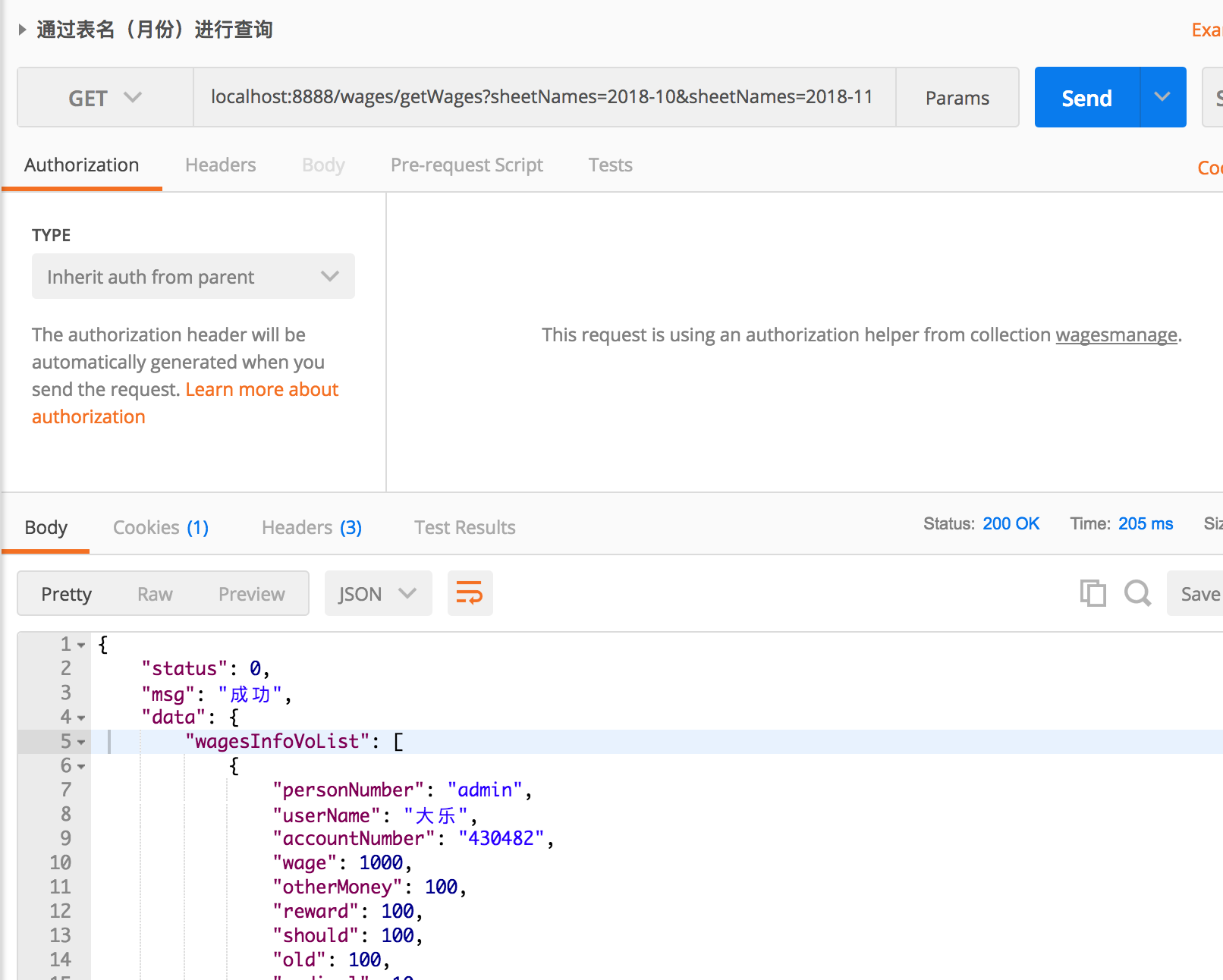Open the GET method dropdown
Screen dimensions: 1223x980
click(105, 97)
